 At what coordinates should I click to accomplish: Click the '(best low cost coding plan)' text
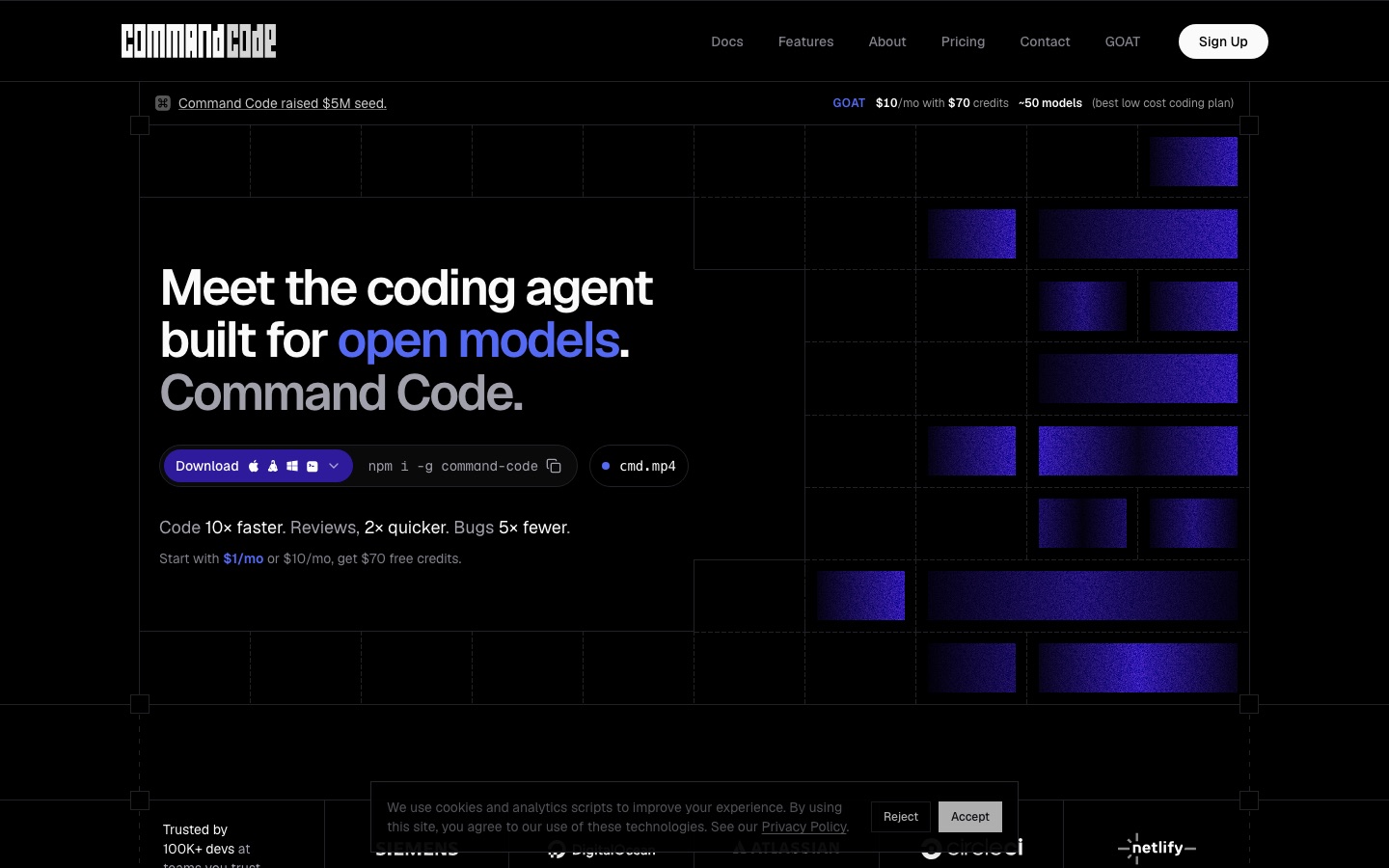[x=1162, y=103]
